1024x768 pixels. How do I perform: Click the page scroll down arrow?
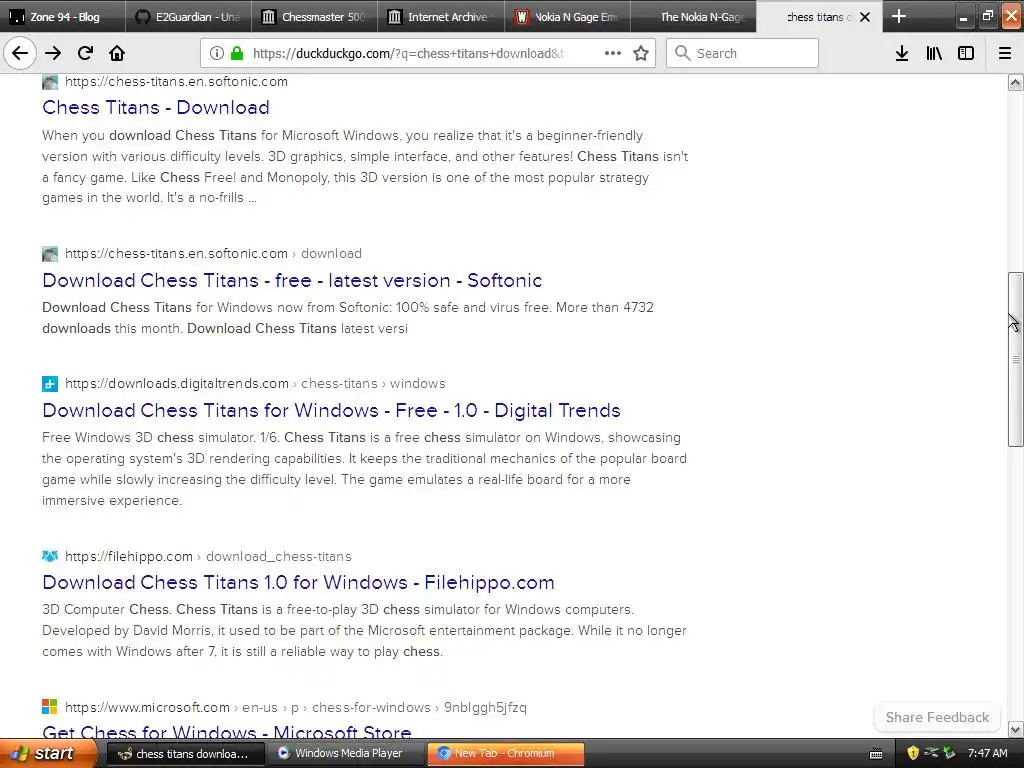[1015, 729]
